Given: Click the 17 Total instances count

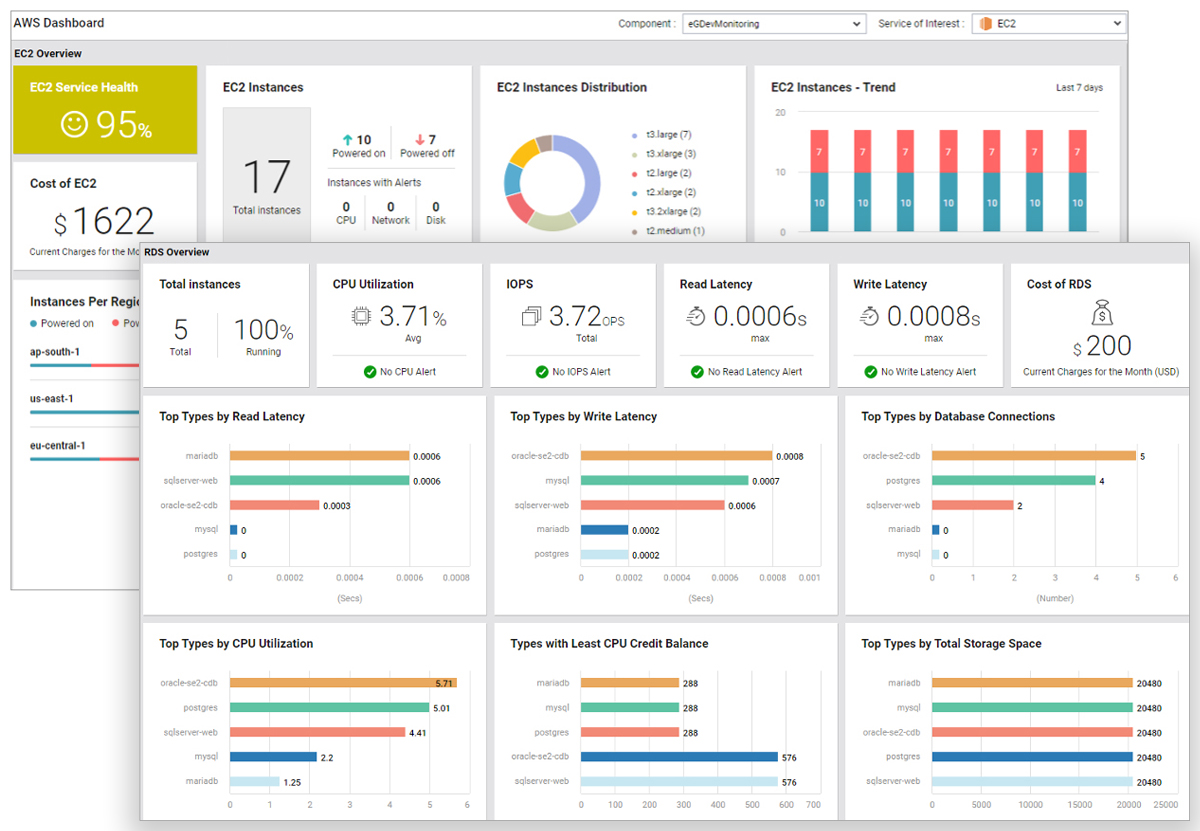Looking at the screenshot, I should [266, 178].
